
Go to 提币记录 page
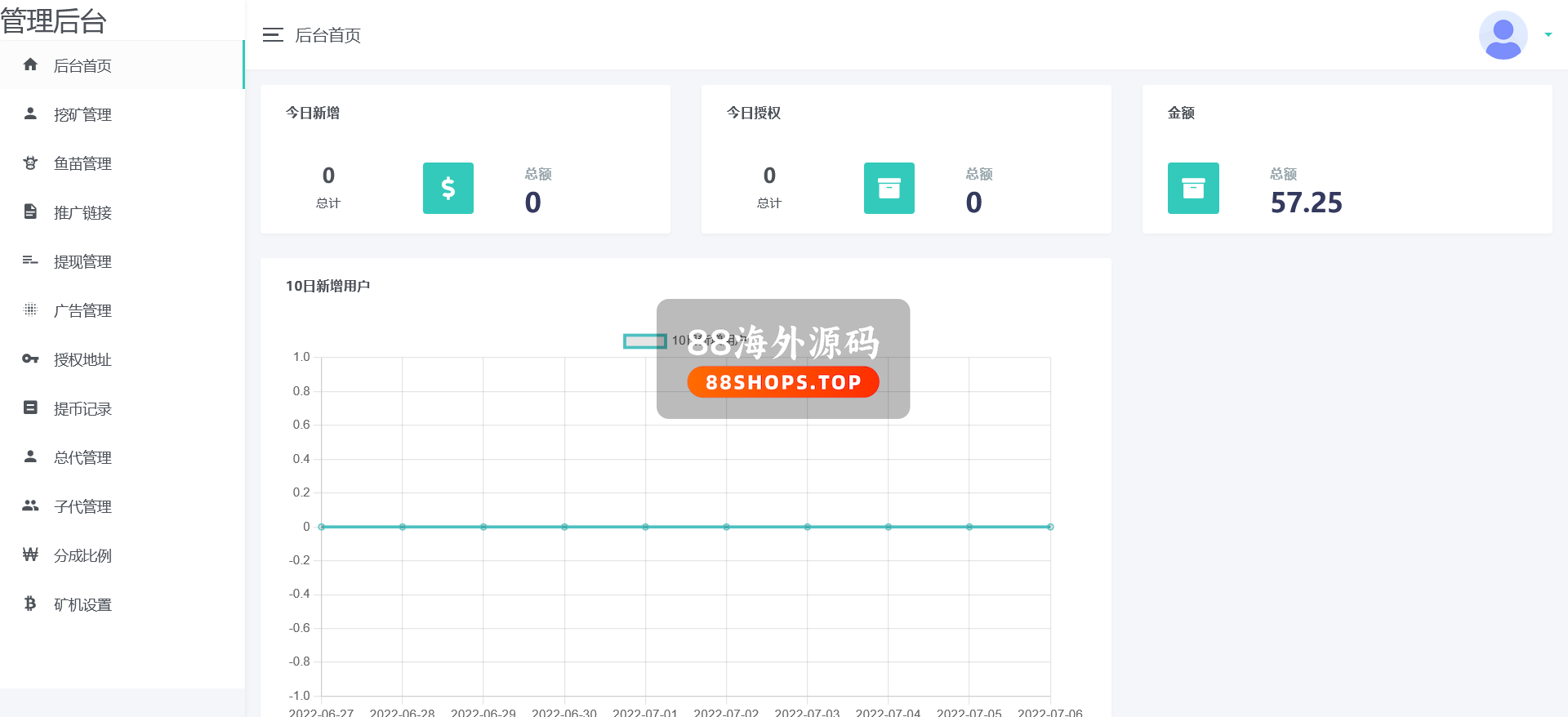[82, 408]
